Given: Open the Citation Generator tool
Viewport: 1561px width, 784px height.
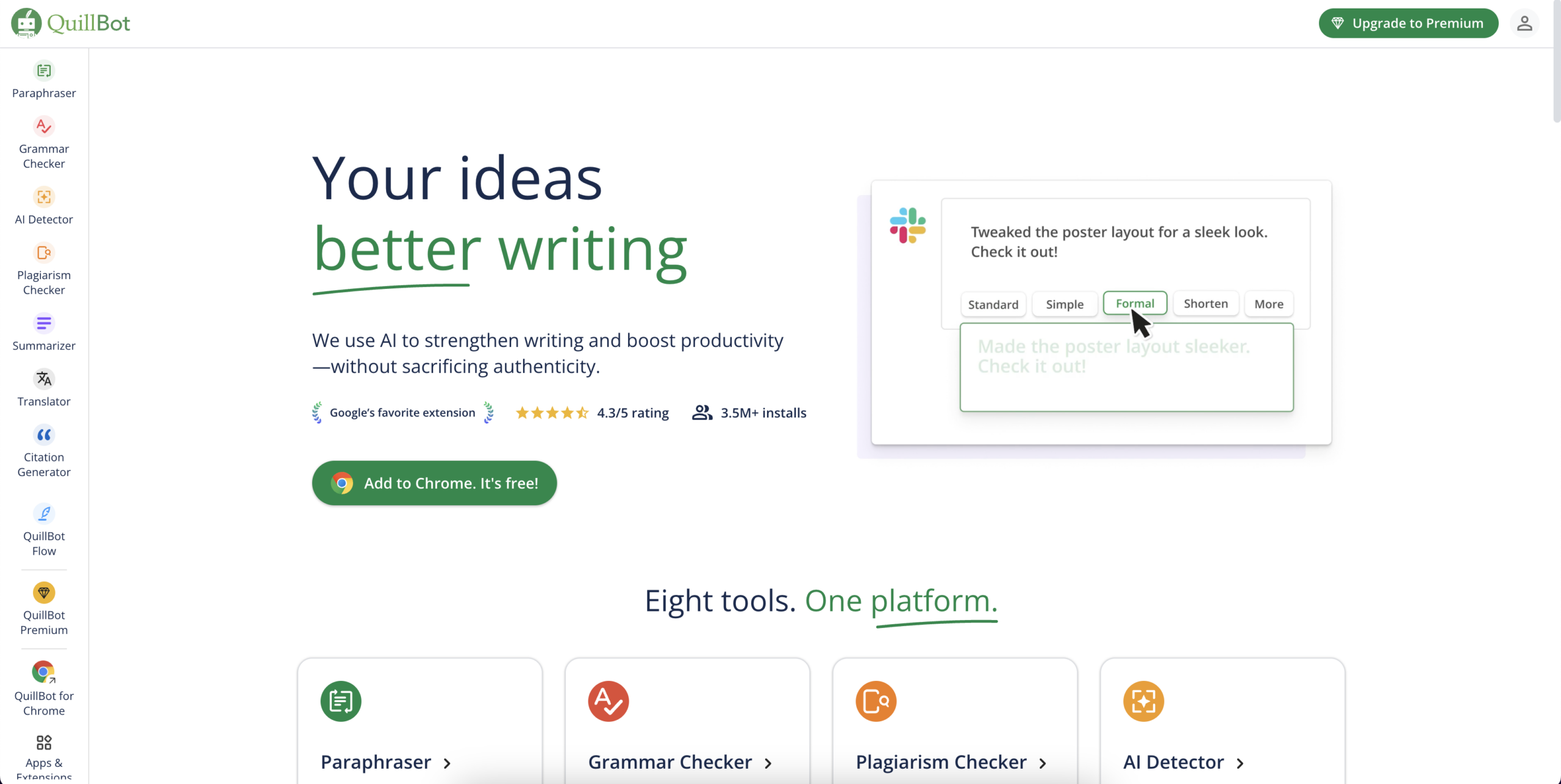Looking at the screenshot, I should [x=43, y=451].
